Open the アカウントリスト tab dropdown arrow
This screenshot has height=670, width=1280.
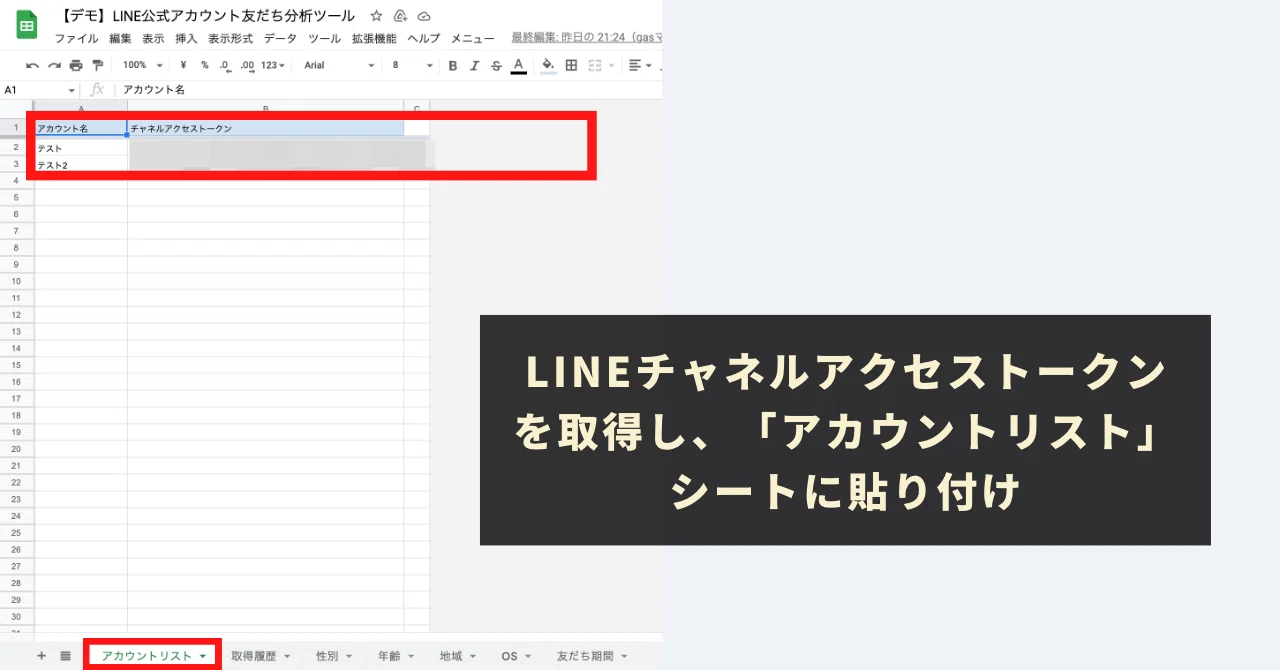[x=203, y=657]
